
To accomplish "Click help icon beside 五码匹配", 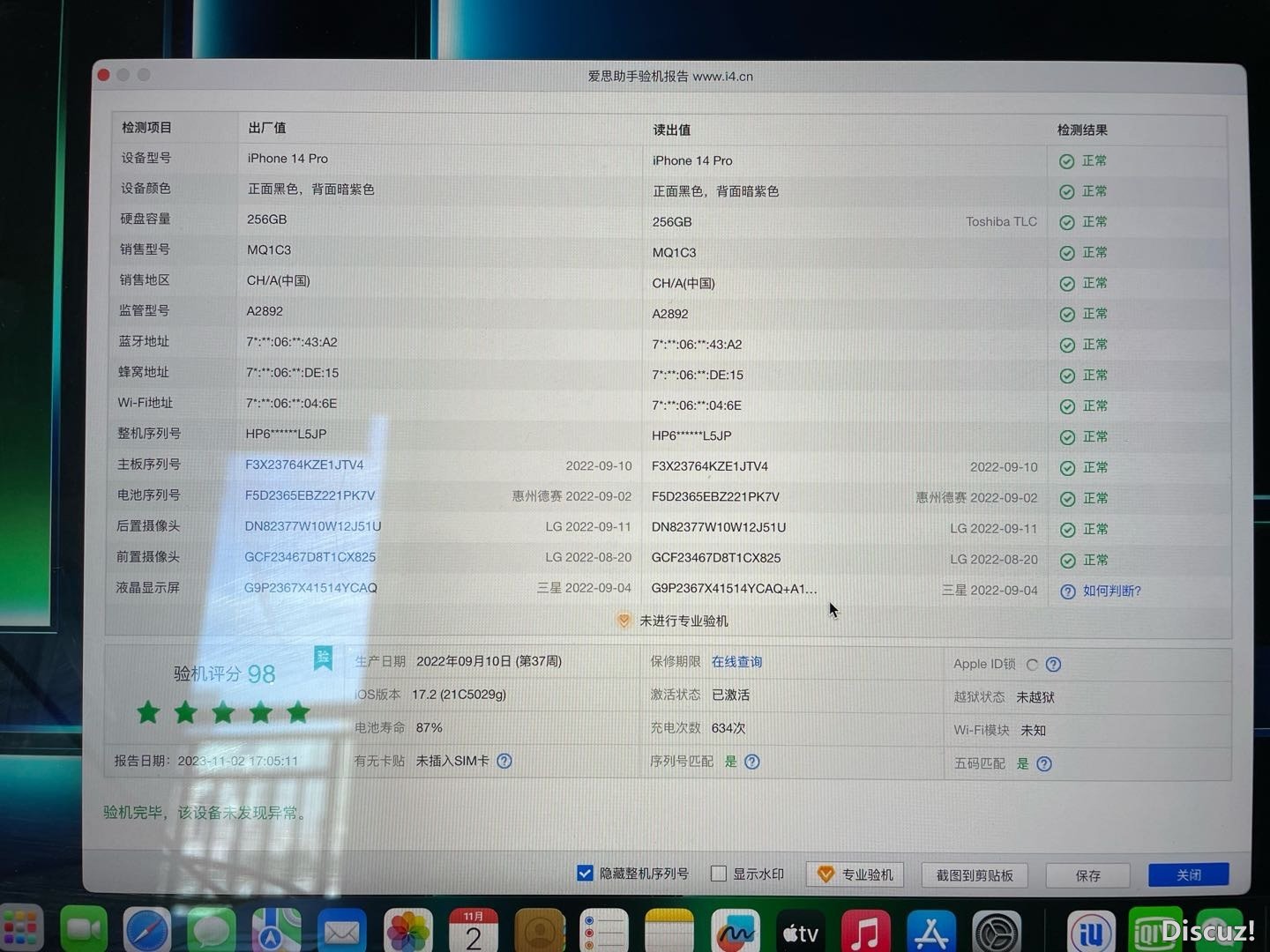I will tap(1044, 763).
